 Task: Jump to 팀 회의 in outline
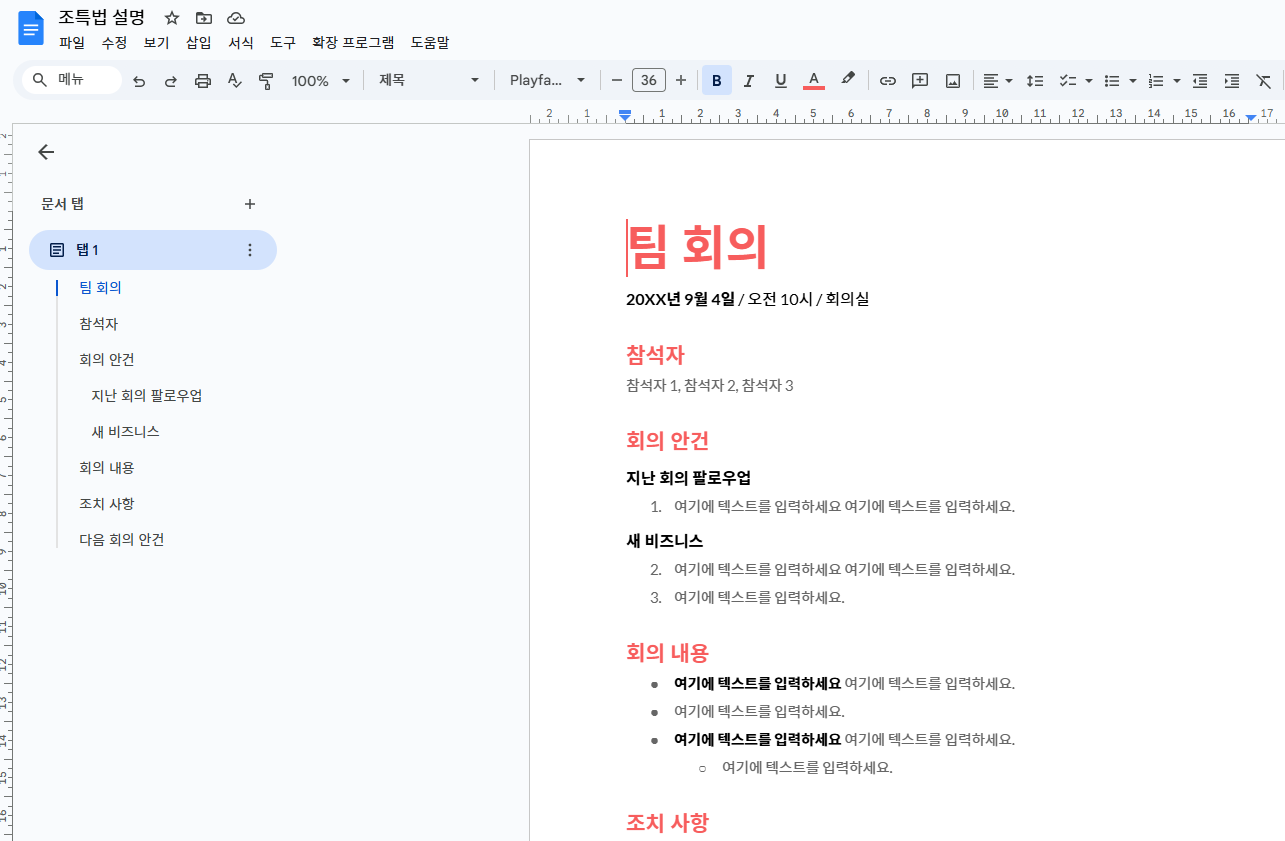100,288
